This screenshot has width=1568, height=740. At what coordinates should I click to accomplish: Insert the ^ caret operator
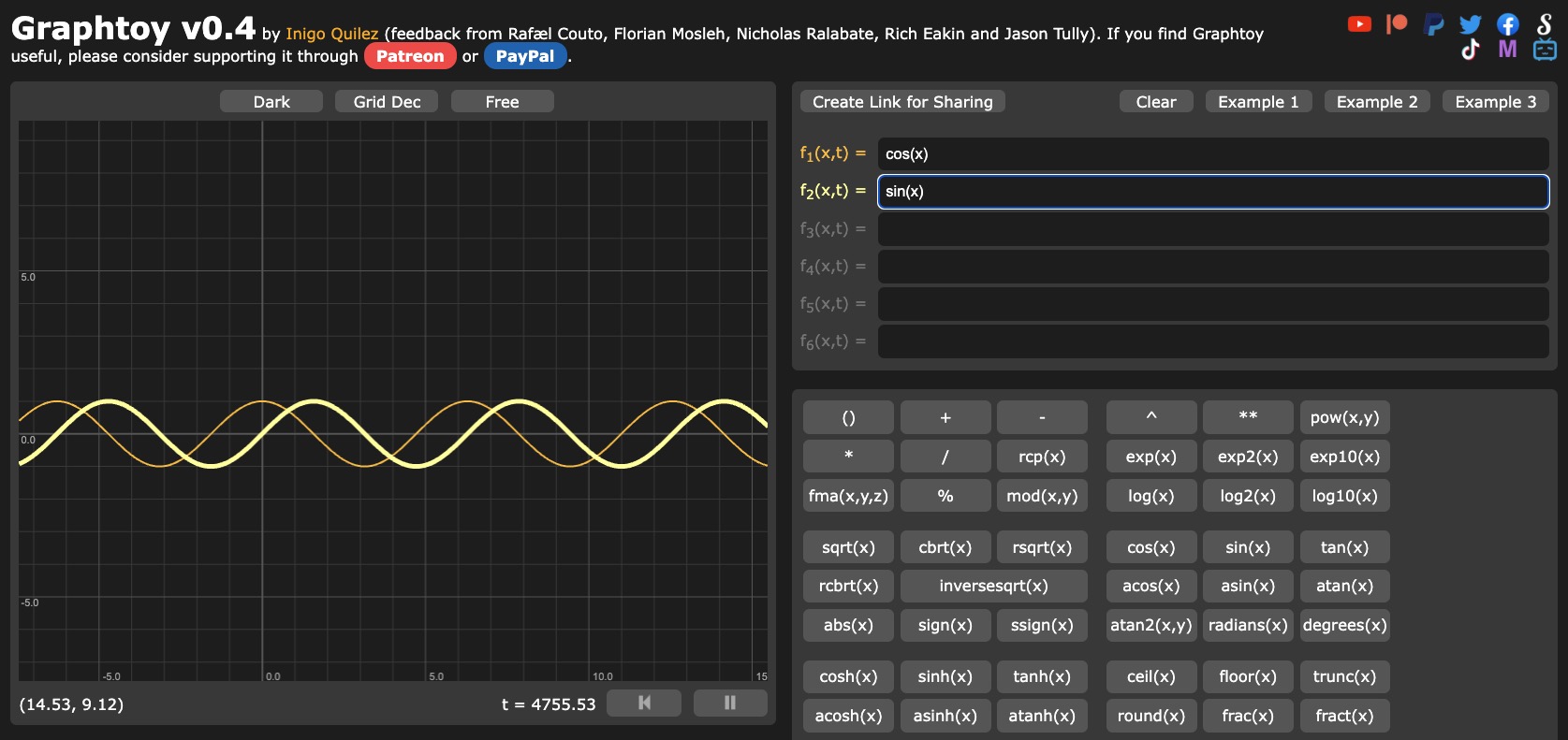point(1151,417)
